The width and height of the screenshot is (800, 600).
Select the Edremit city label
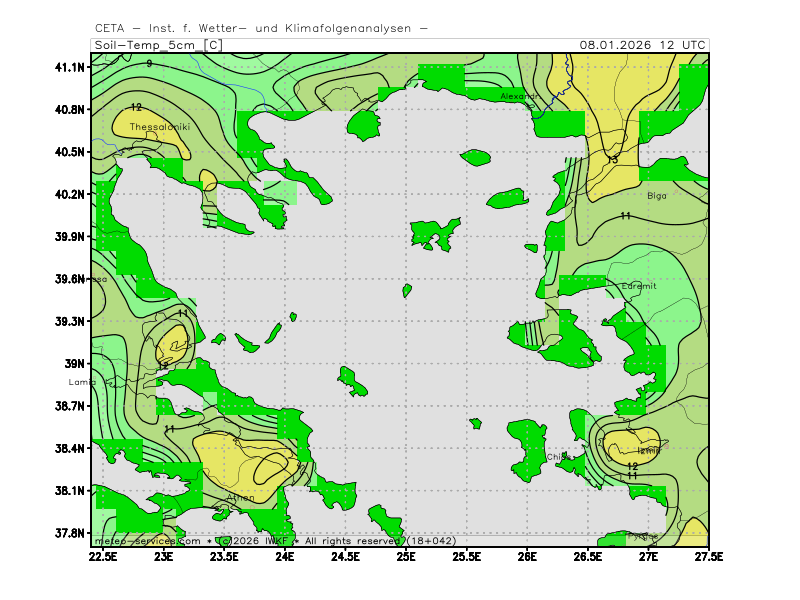click(639, 286)
